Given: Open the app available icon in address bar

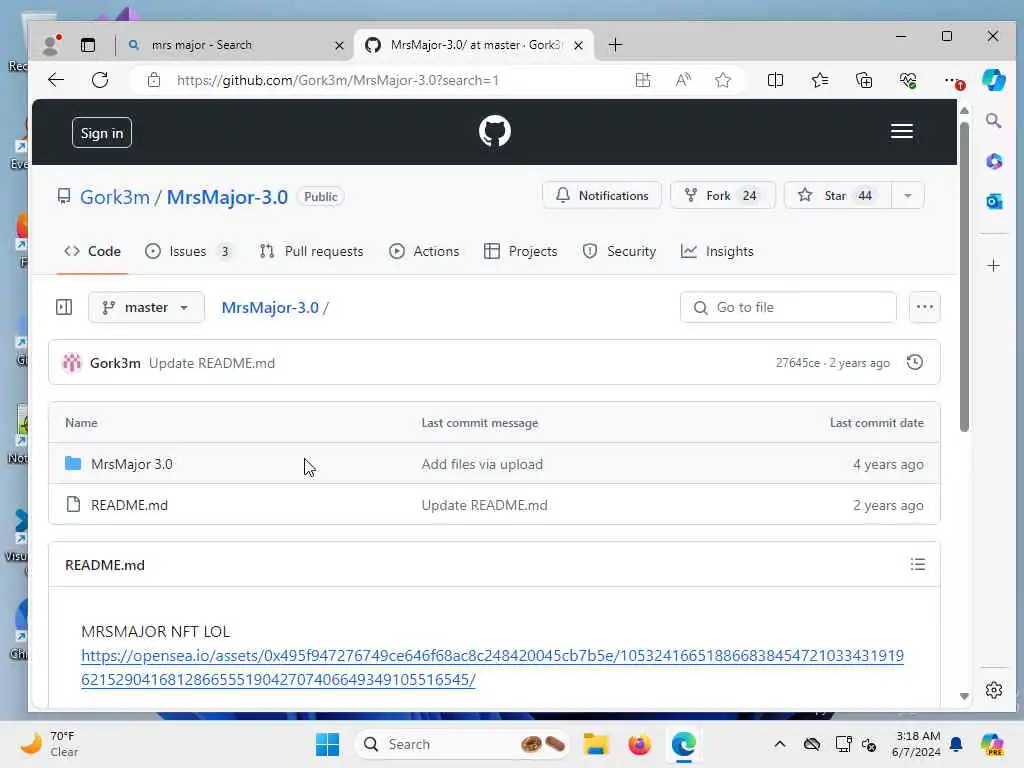Looking at the screenshot, I should tap(643, 80).
